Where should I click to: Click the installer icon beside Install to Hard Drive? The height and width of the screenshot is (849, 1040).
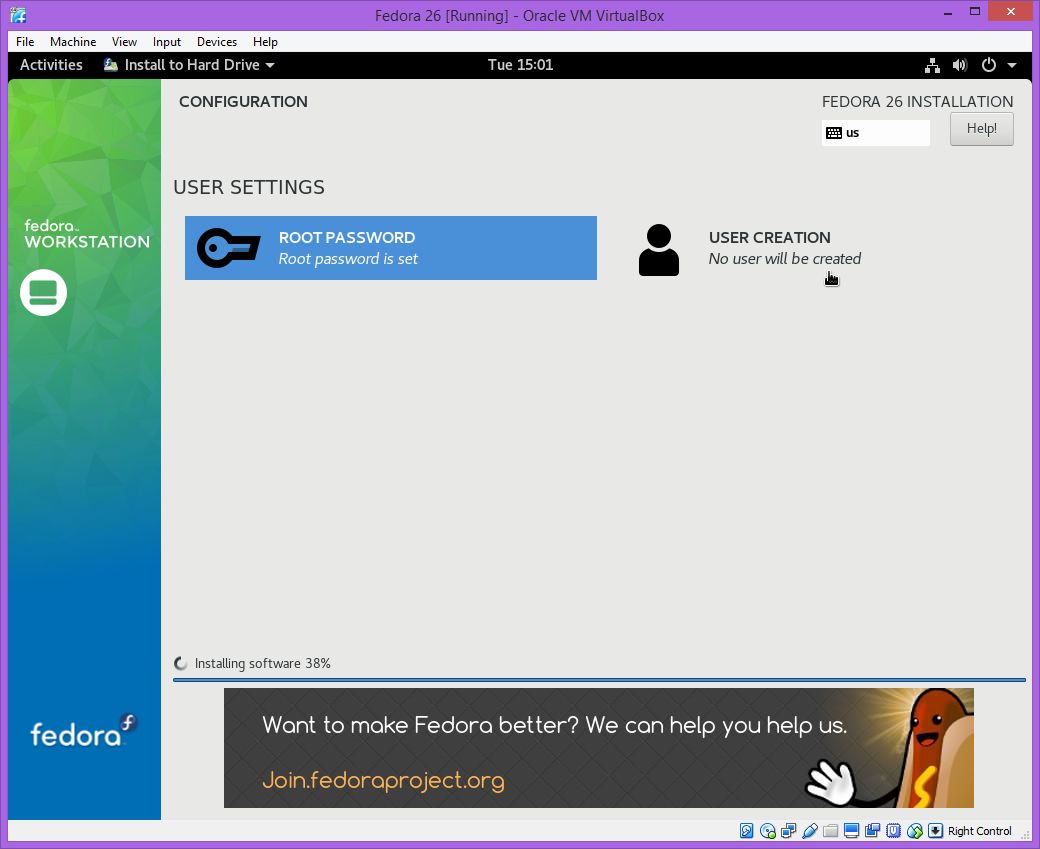coord(111,65)
